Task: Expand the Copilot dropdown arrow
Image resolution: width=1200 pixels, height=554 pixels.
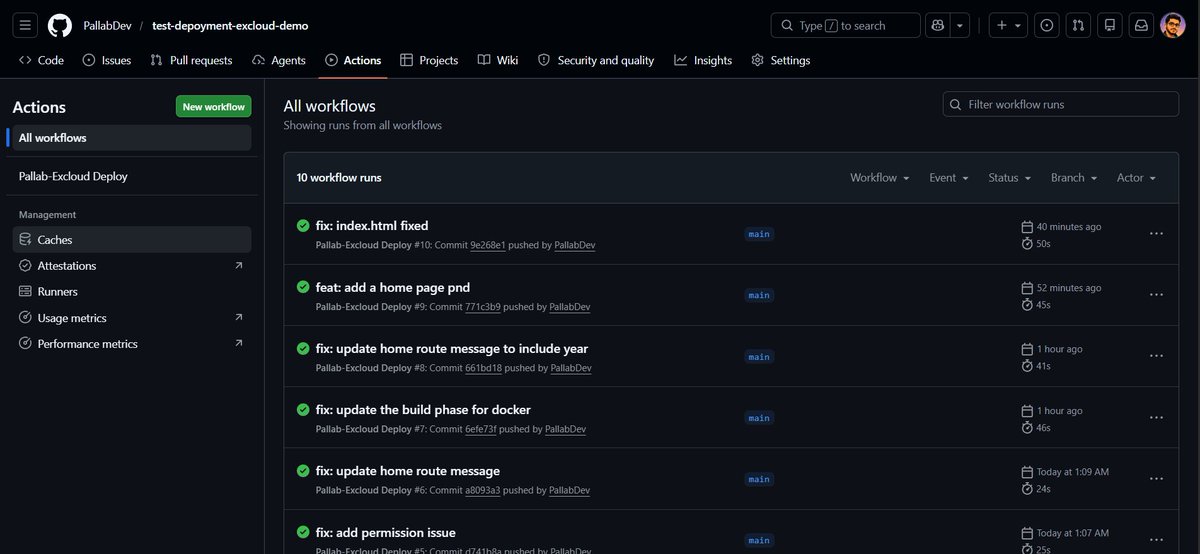Action: (960, 25)
